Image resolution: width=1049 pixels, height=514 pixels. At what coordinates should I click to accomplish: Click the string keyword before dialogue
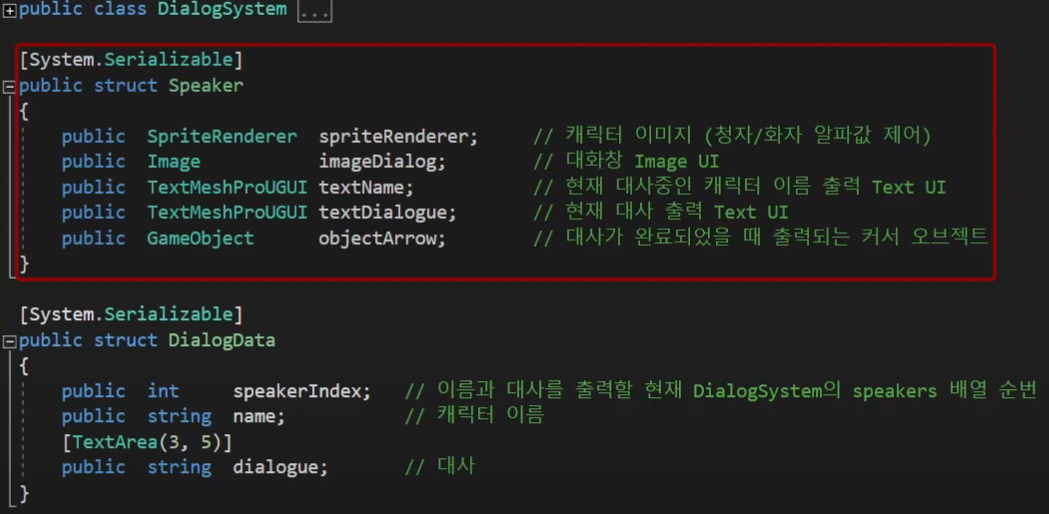pyautogui.click(x=179, y=467)
